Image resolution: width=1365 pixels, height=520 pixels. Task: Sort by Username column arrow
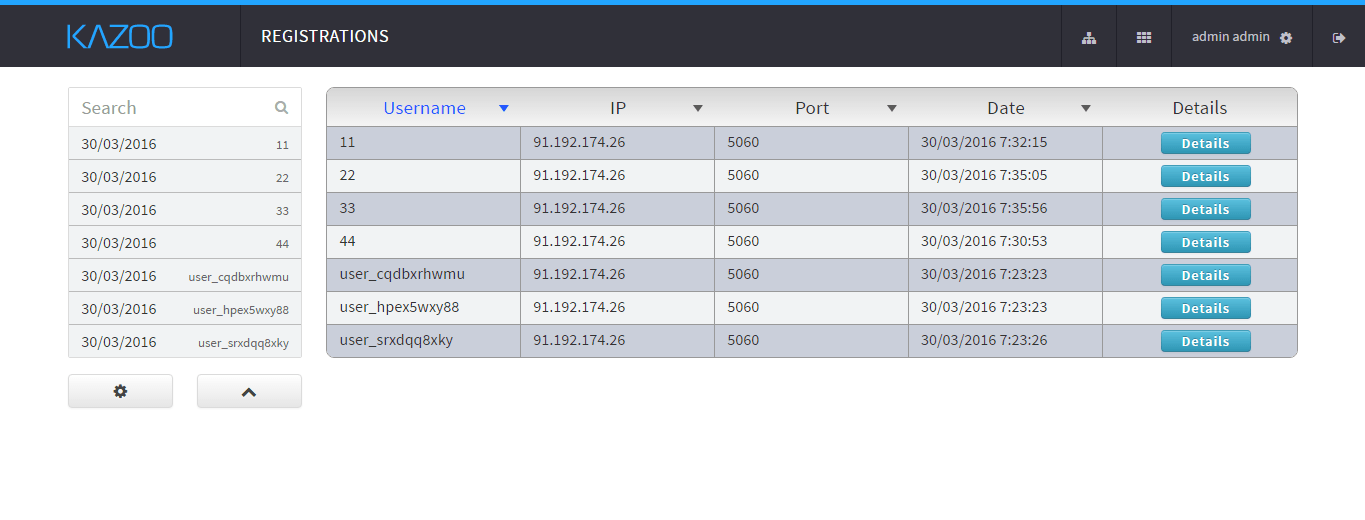[x=504, y=108]
